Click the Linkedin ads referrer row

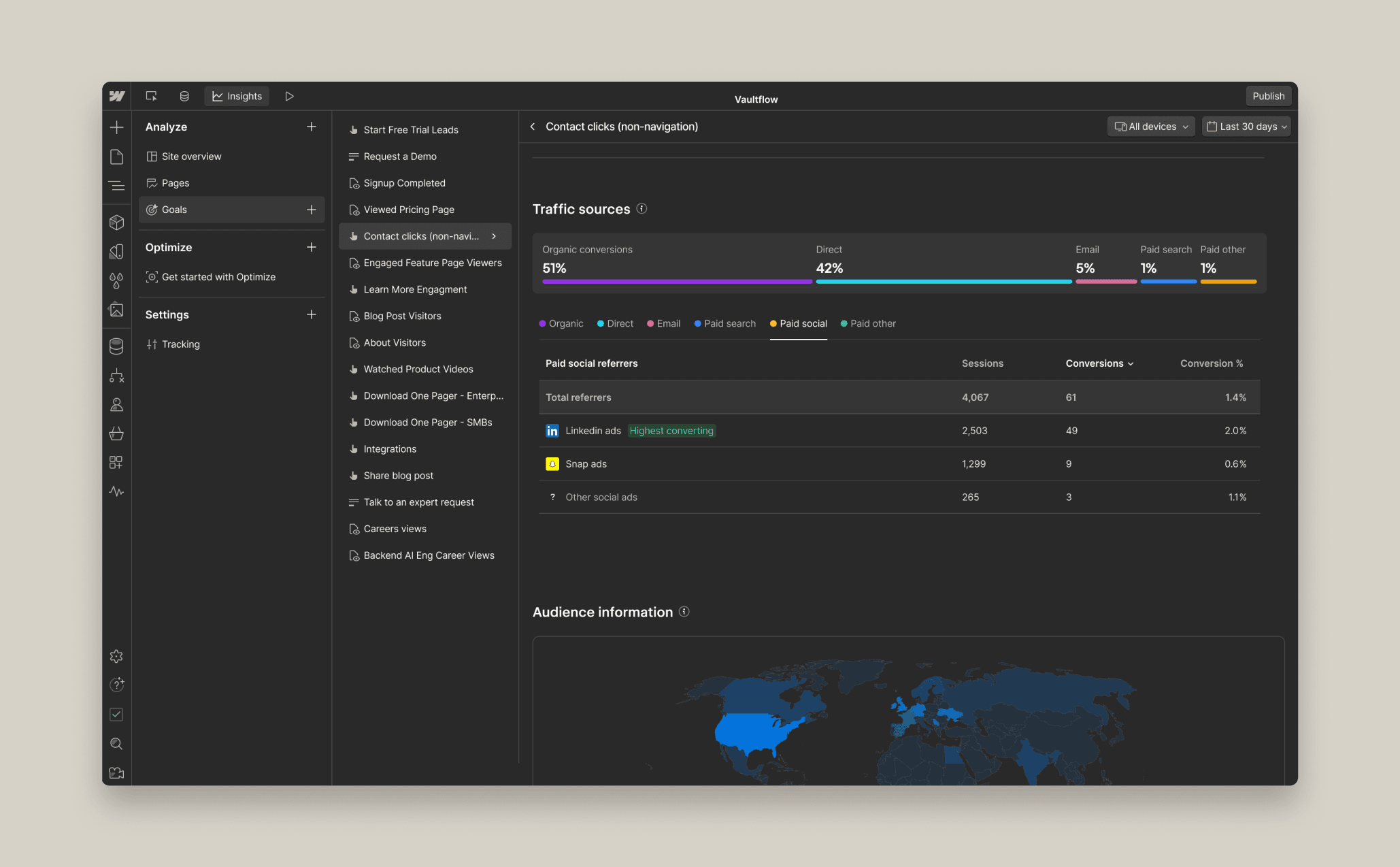coord(899,431)
